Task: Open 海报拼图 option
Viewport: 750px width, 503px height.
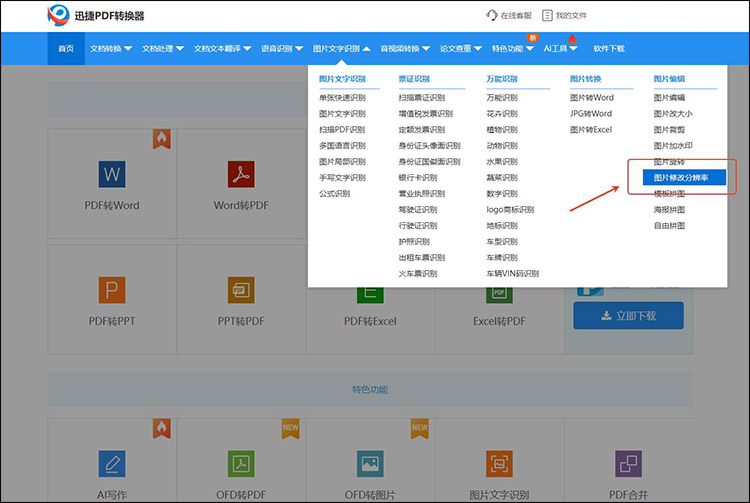Action: [x=669, y=209]
